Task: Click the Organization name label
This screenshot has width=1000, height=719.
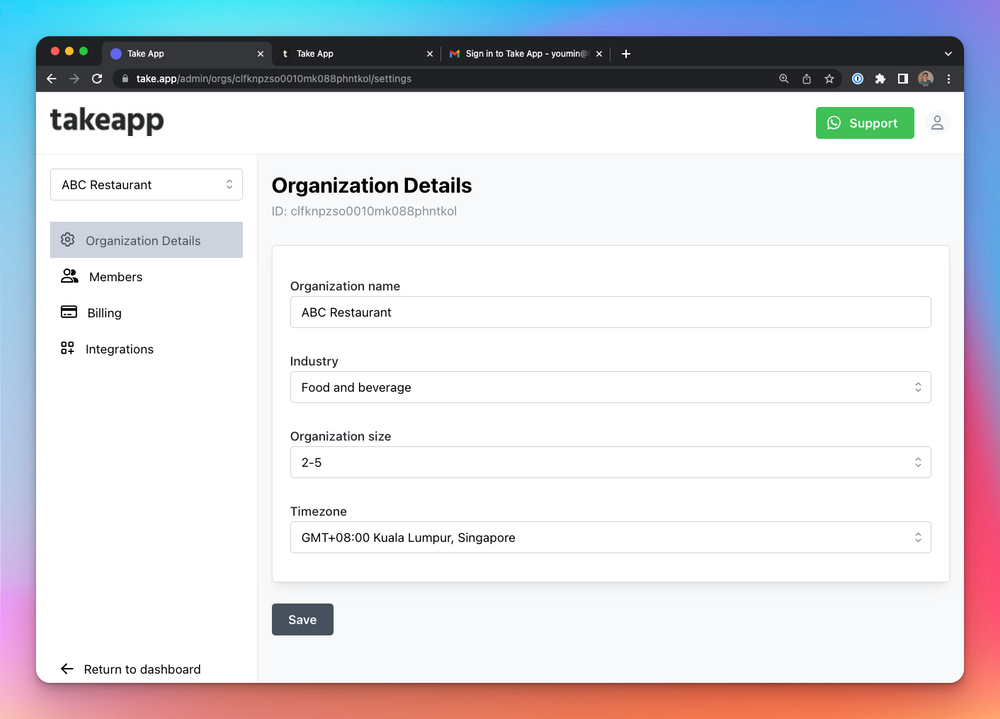Action: [x=345, y=286]
